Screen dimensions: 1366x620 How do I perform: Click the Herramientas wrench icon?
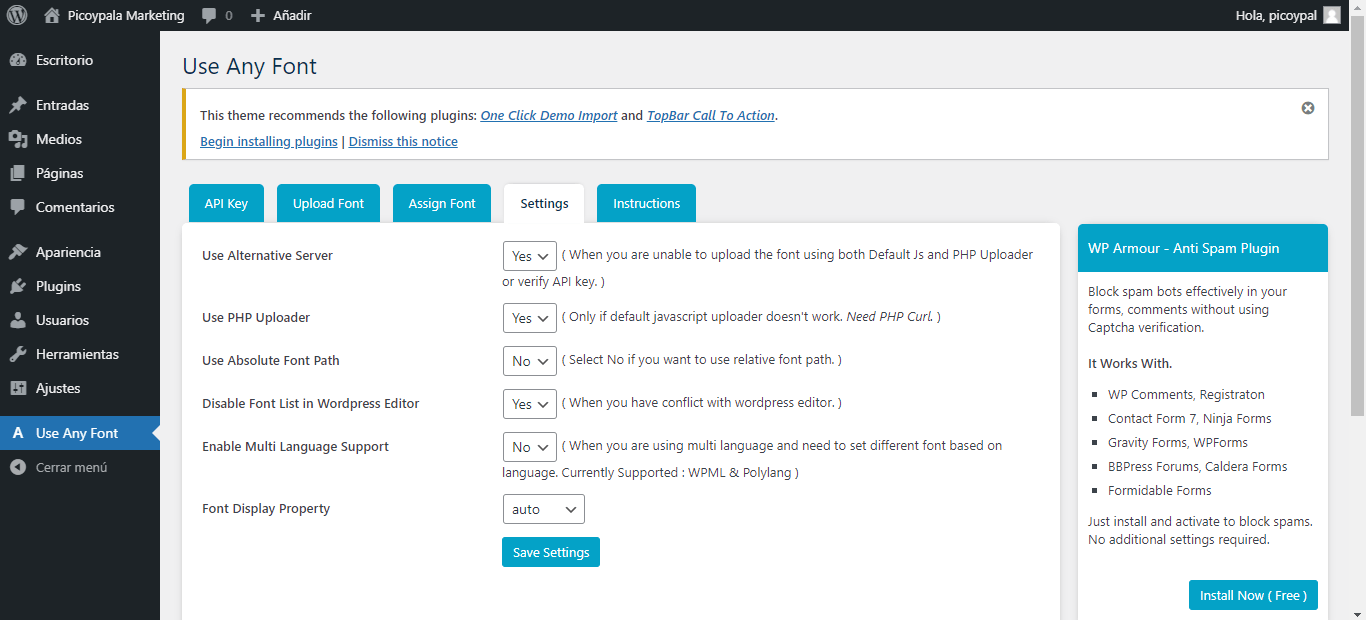tap(18, 354)
